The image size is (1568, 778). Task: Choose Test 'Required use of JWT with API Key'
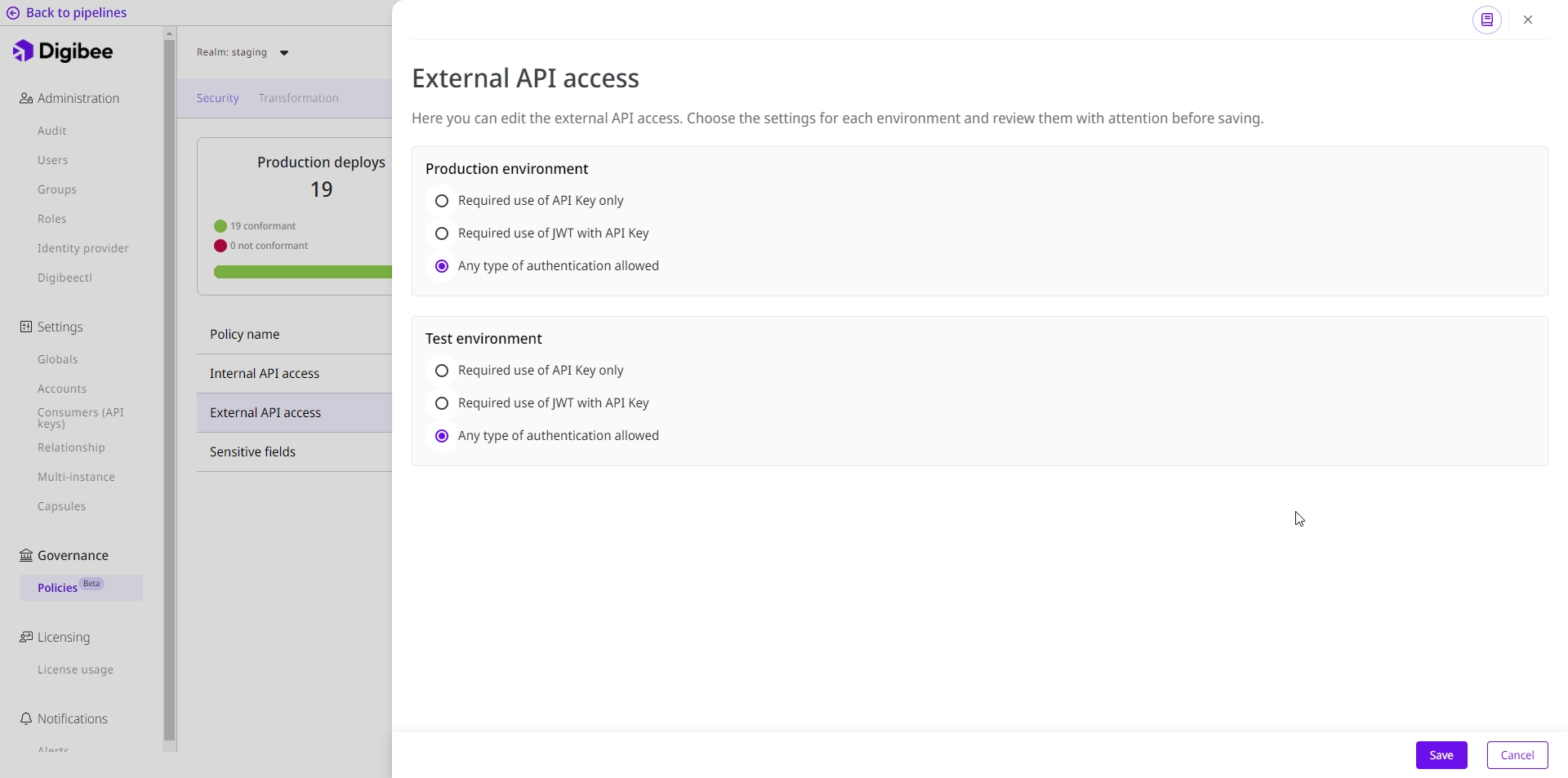pos(442,403)
